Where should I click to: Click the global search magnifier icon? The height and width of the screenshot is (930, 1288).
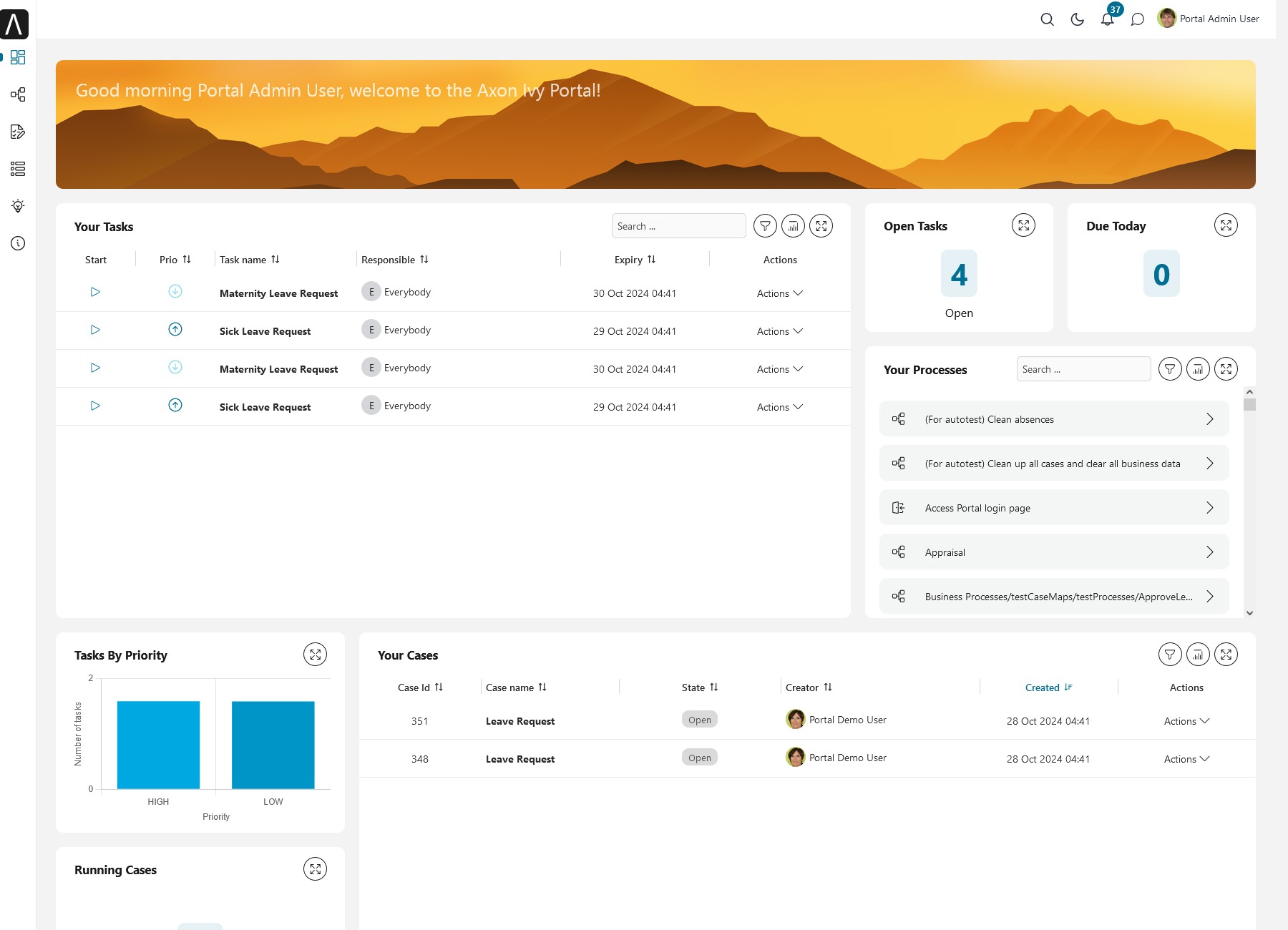coord(1047,19)
